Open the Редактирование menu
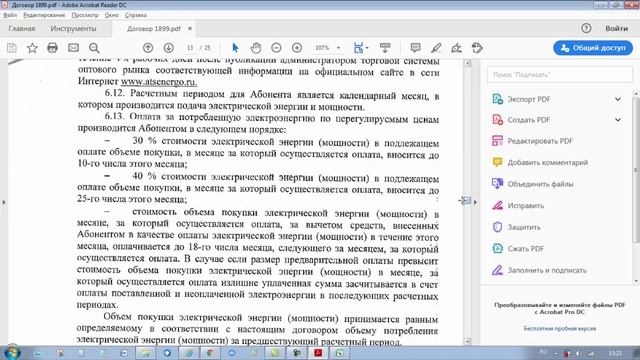The width and height of the screenshot is (640, 360). [x=44, y=15]
